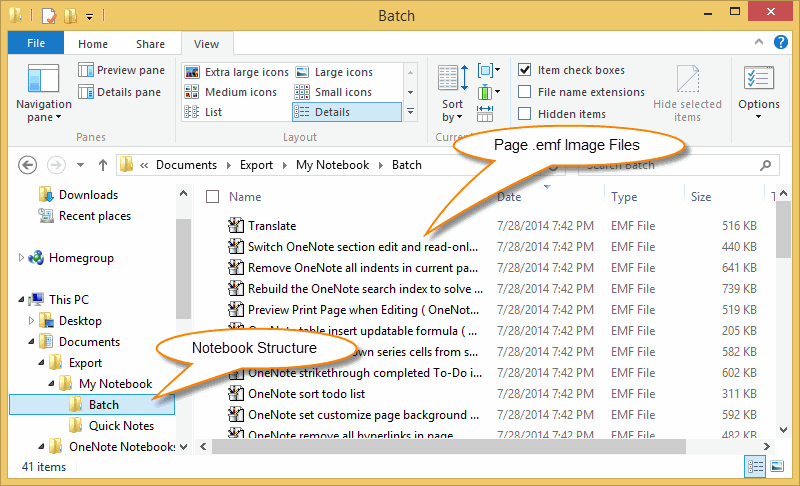Open the Navigation pane menu
800x486 pixels.
43,93
